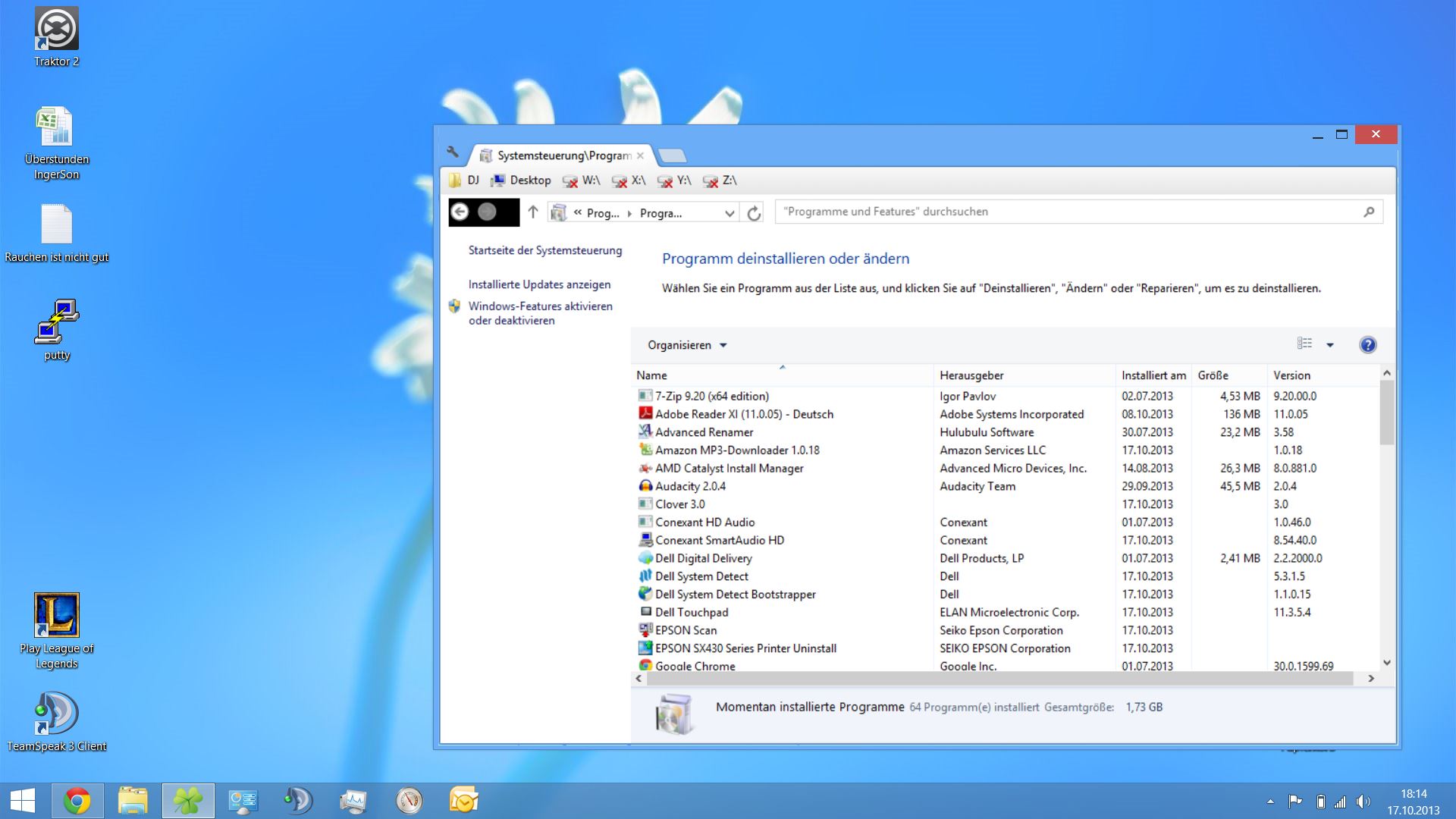Click the up-arrow parent folder icon
The height and width of the screenshot is (819, 1456).
(x=533, y=212)
